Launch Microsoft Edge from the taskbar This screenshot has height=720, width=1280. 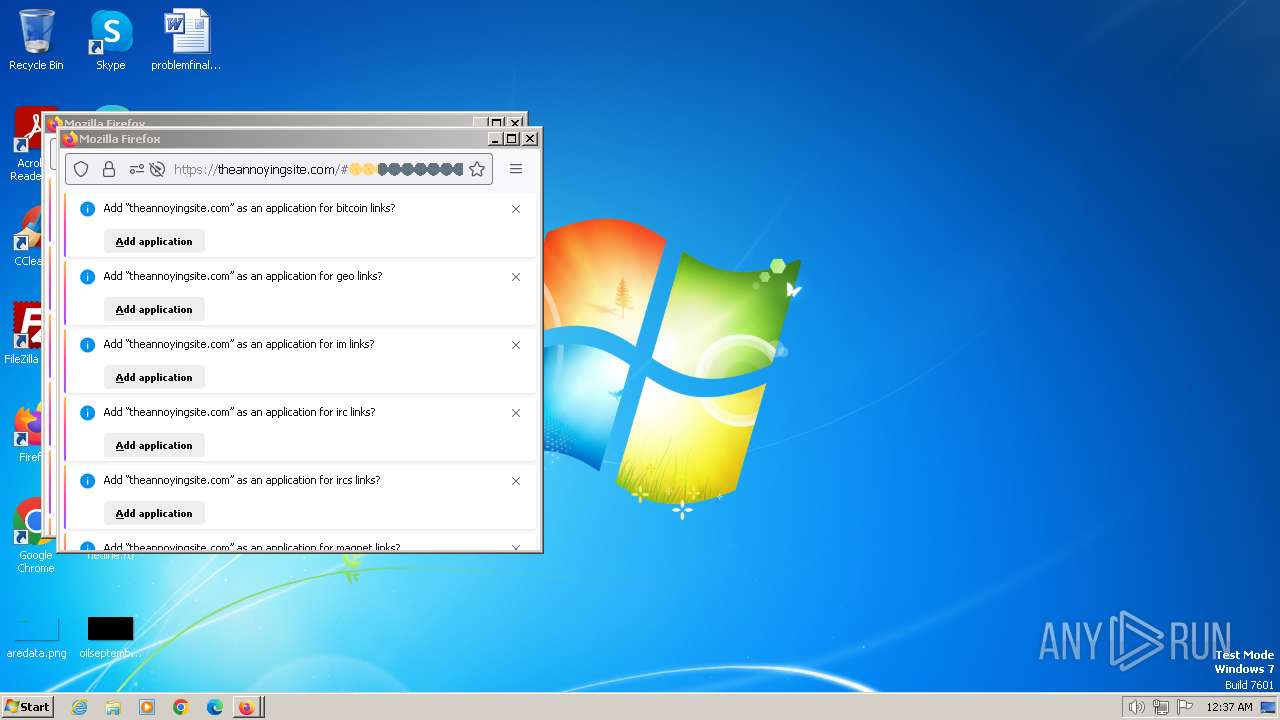215,707
